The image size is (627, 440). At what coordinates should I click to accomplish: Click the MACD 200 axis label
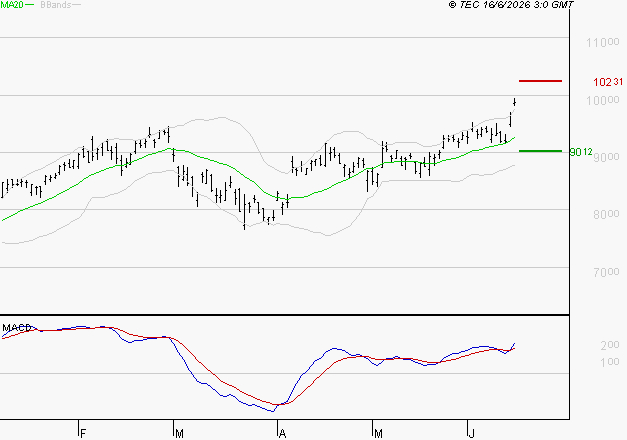pyautogui.click(x=610, y=345)
